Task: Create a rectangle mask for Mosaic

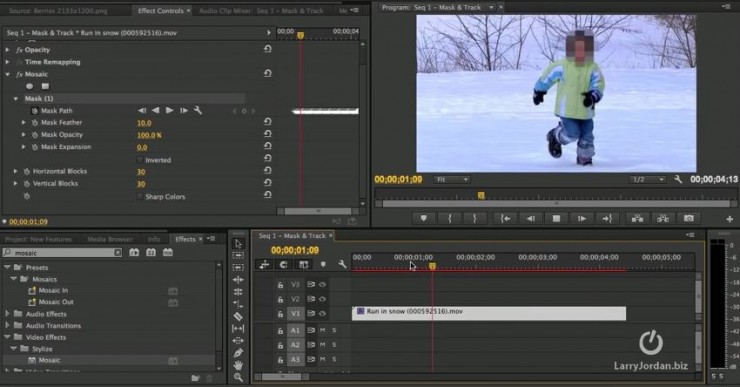Action: [x=45, y=86]
